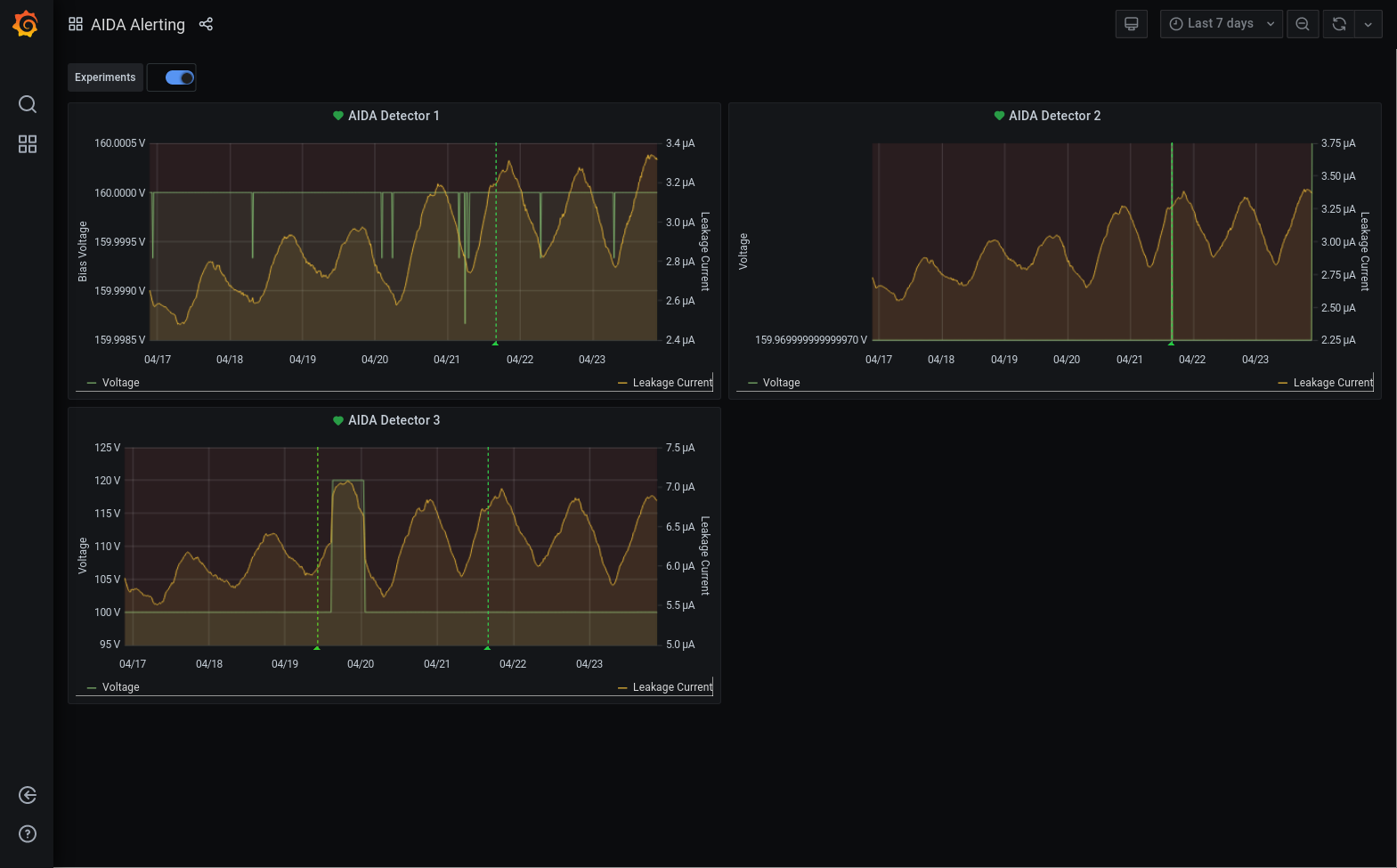
Task: Toggle the Experiments switch
Action: click(x=180, y=77)
